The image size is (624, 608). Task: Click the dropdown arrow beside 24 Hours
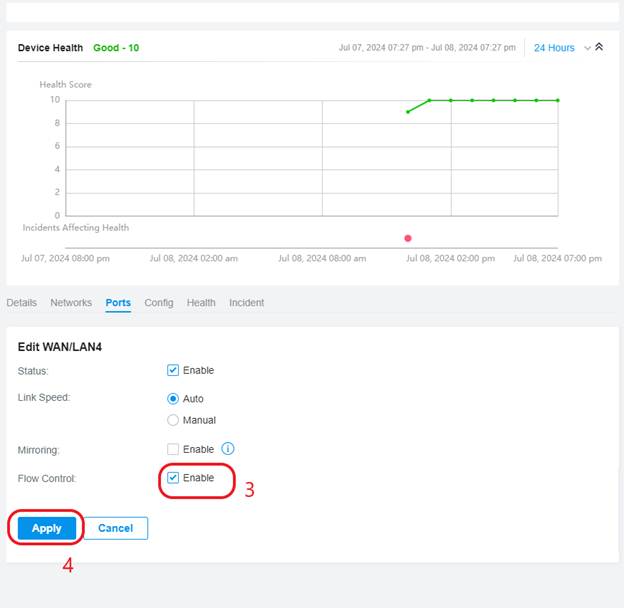click(587, 48)
